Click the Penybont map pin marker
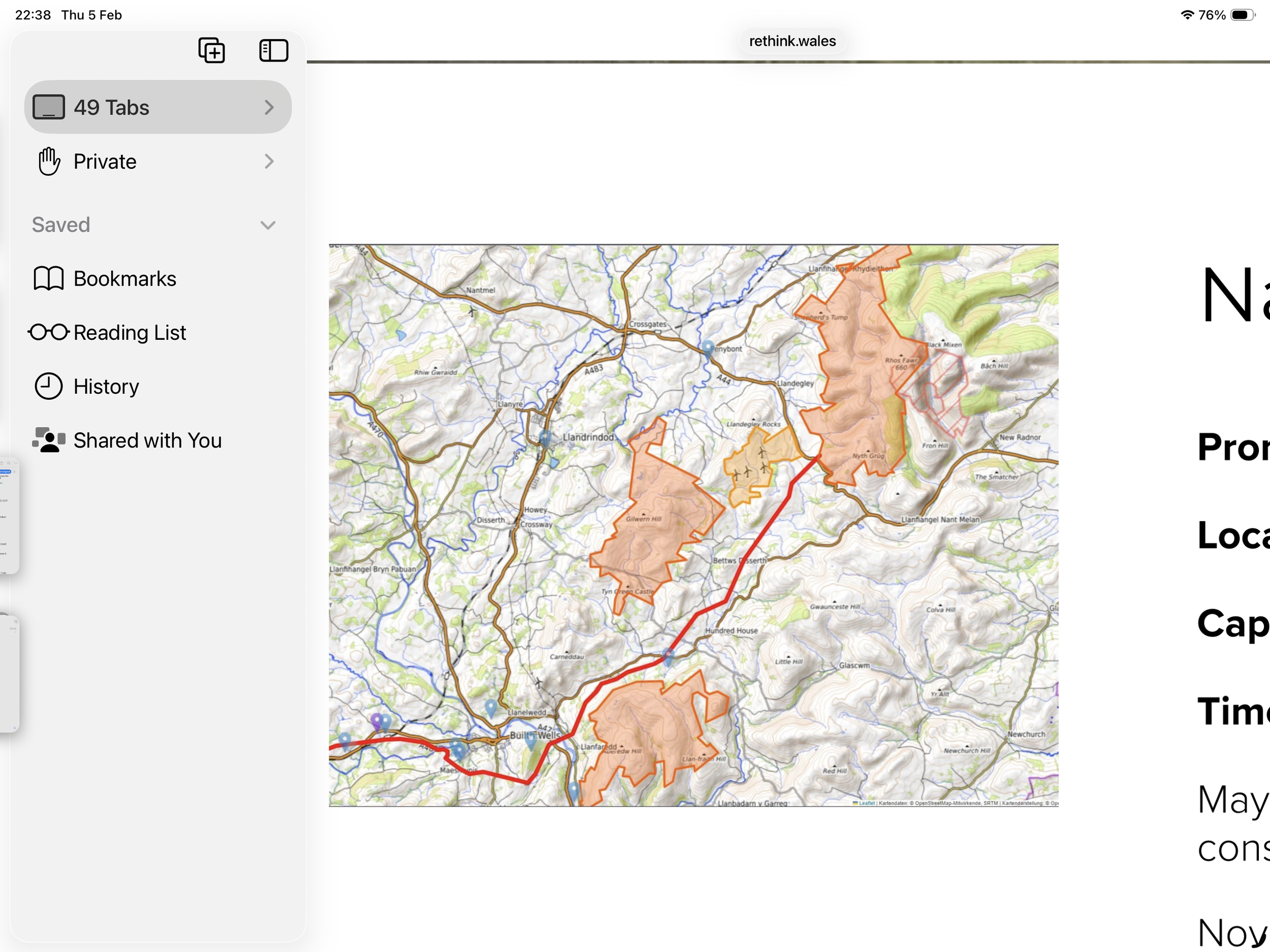This screenshot has height=952, width=1270. pos(708,347)
